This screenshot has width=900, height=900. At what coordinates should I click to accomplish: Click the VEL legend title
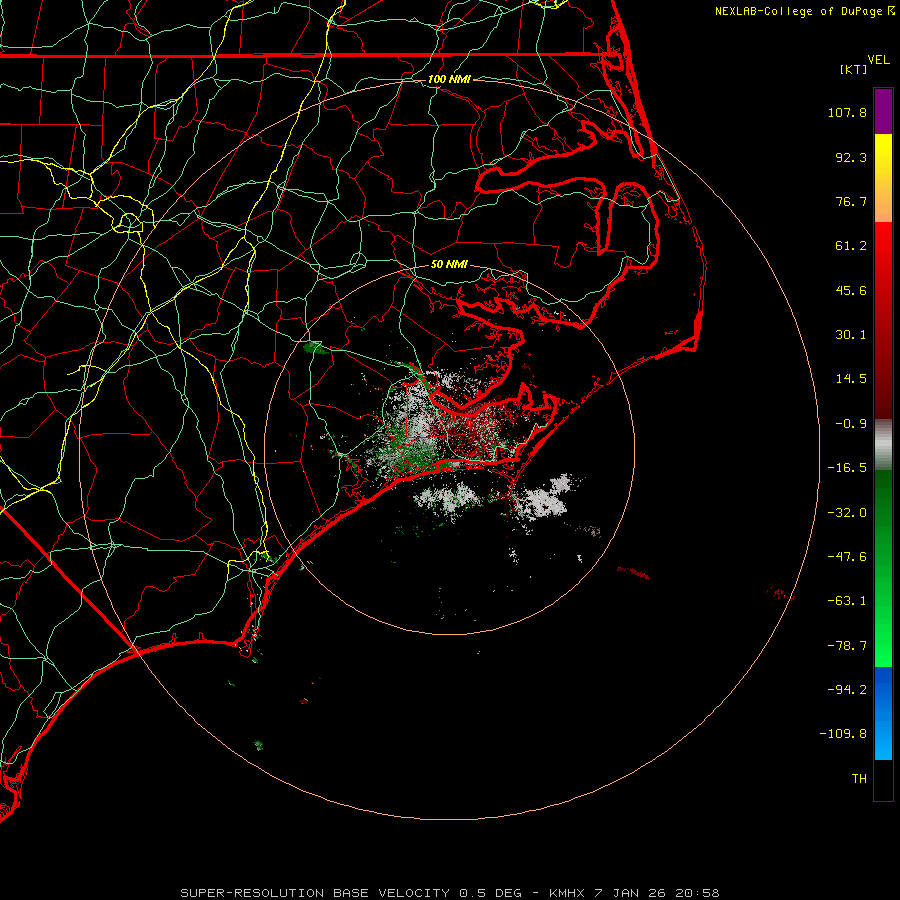tap(879, 60)
